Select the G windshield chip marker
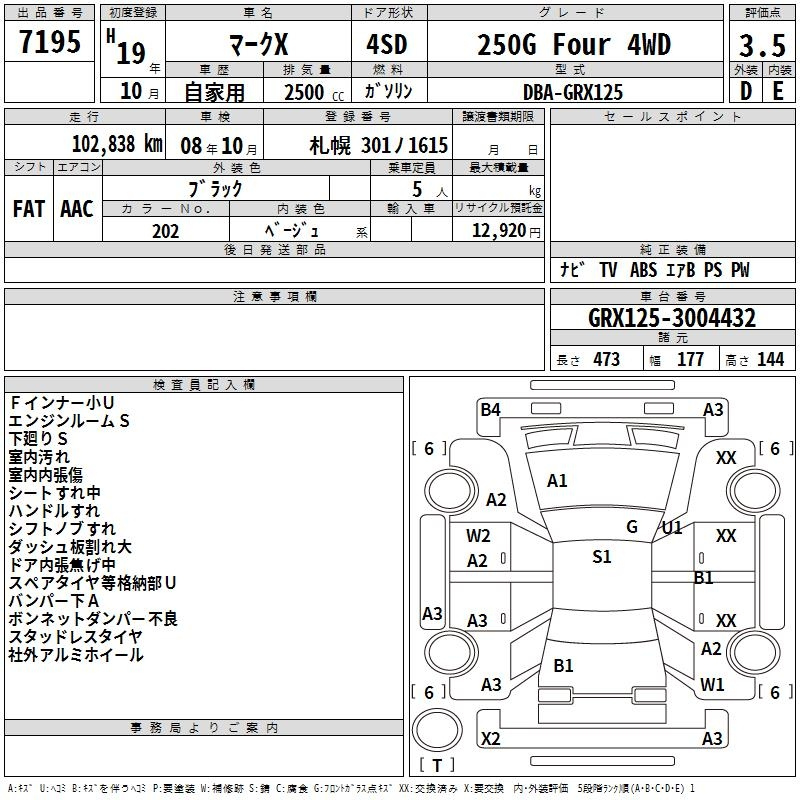The width and height of the screenshot is (800, 800). pos(632,527)
